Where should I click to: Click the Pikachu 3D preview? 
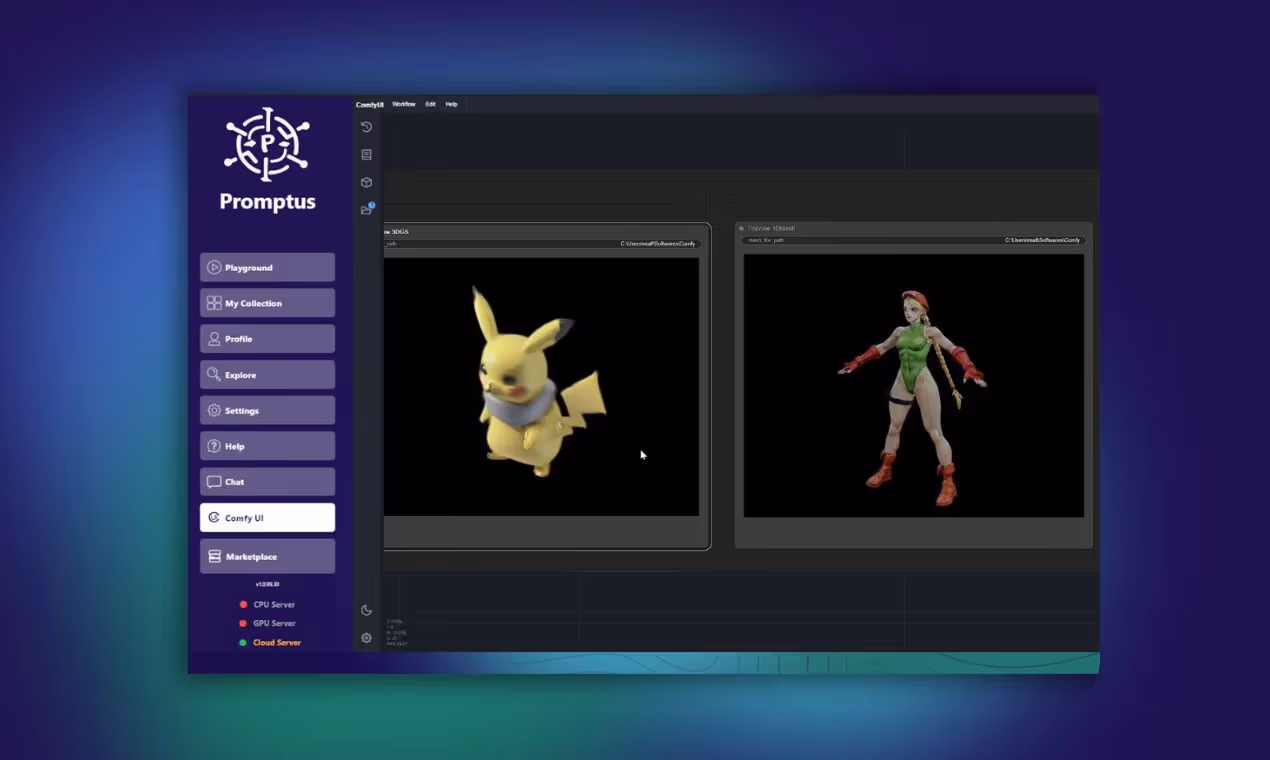541,387
